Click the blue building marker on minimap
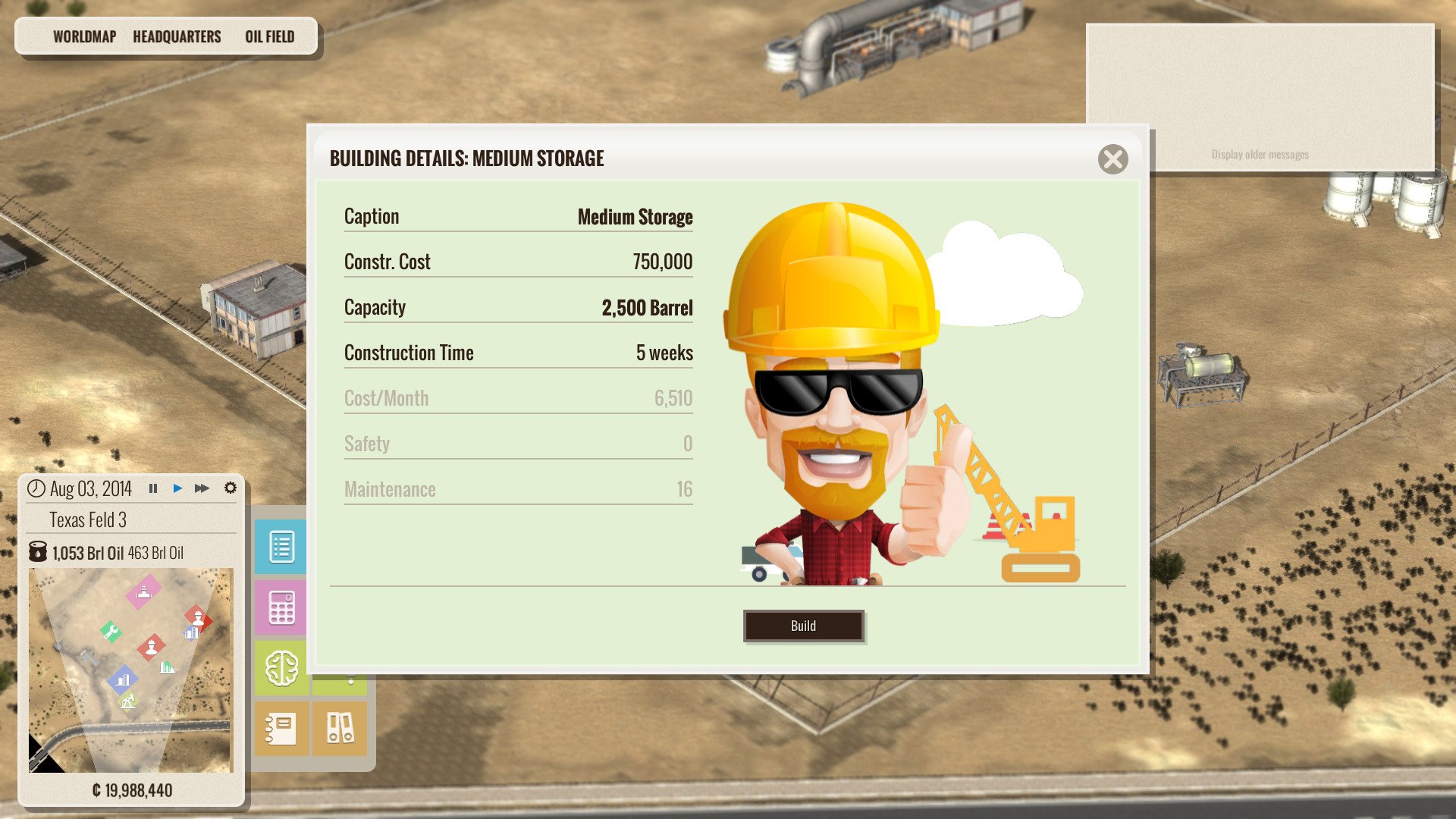Screen dimensions: 1456x819 [122, 679]
